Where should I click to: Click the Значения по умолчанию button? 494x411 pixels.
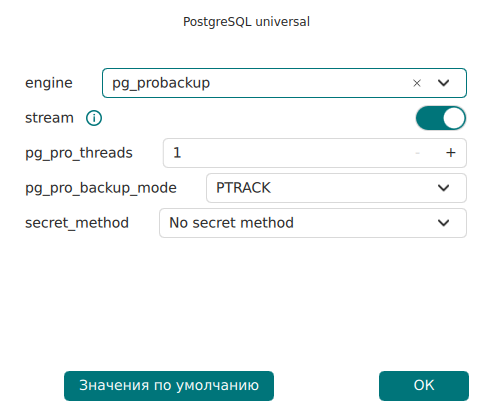coord(169,386)
